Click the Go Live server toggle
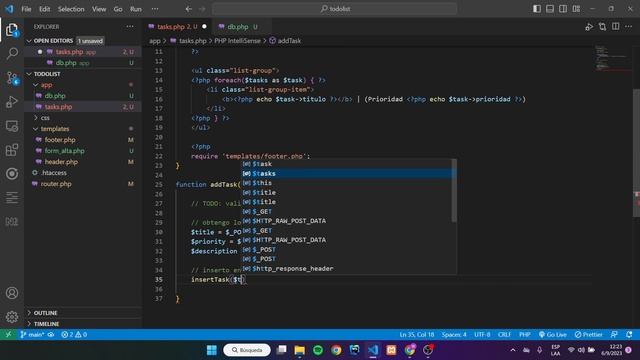640x360 pixels. click(552, 334)
